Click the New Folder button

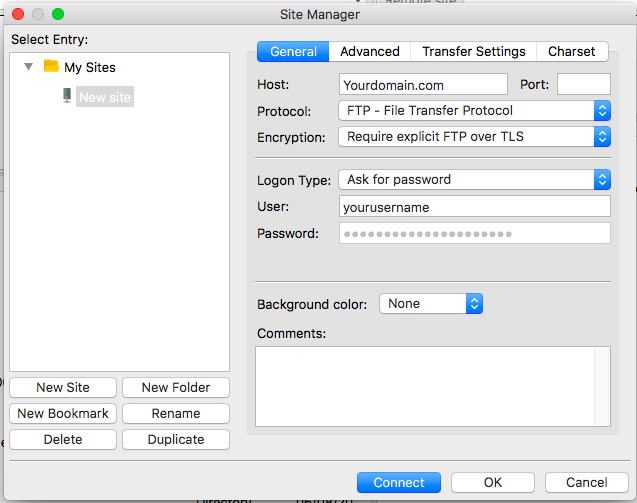point(176,388)
